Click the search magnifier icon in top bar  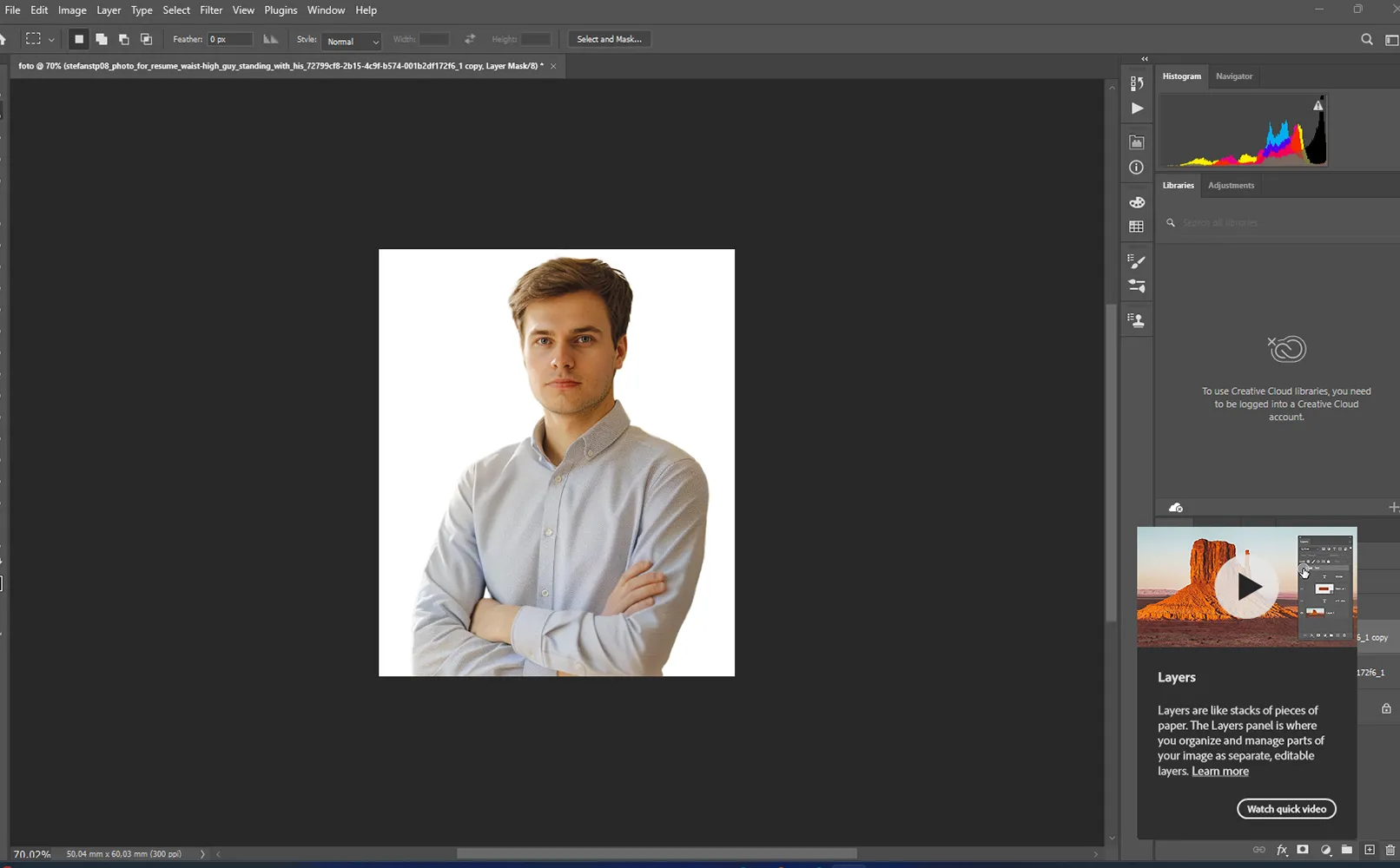coord(1366,39)
